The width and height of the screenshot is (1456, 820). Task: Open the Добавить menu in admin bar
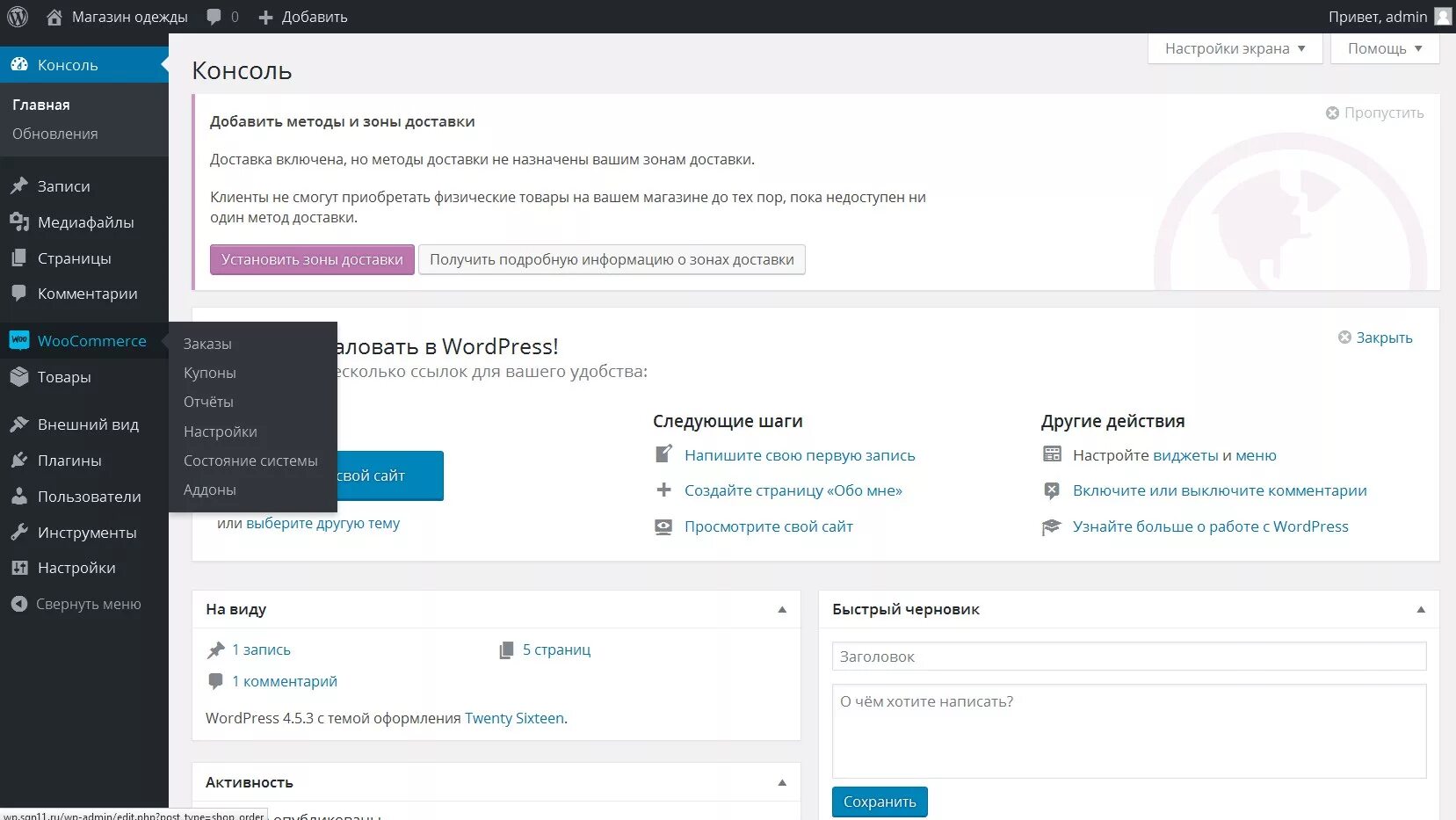pos(302,17)
